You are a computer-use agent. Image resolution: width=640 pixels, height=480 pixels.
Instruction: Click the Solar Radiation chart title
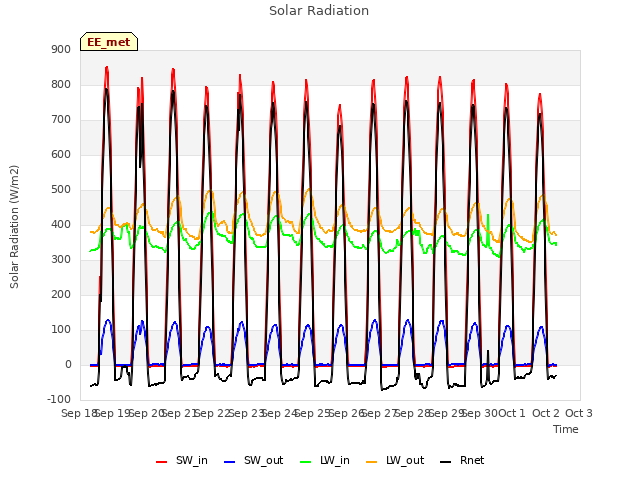(x=319, y=11)
